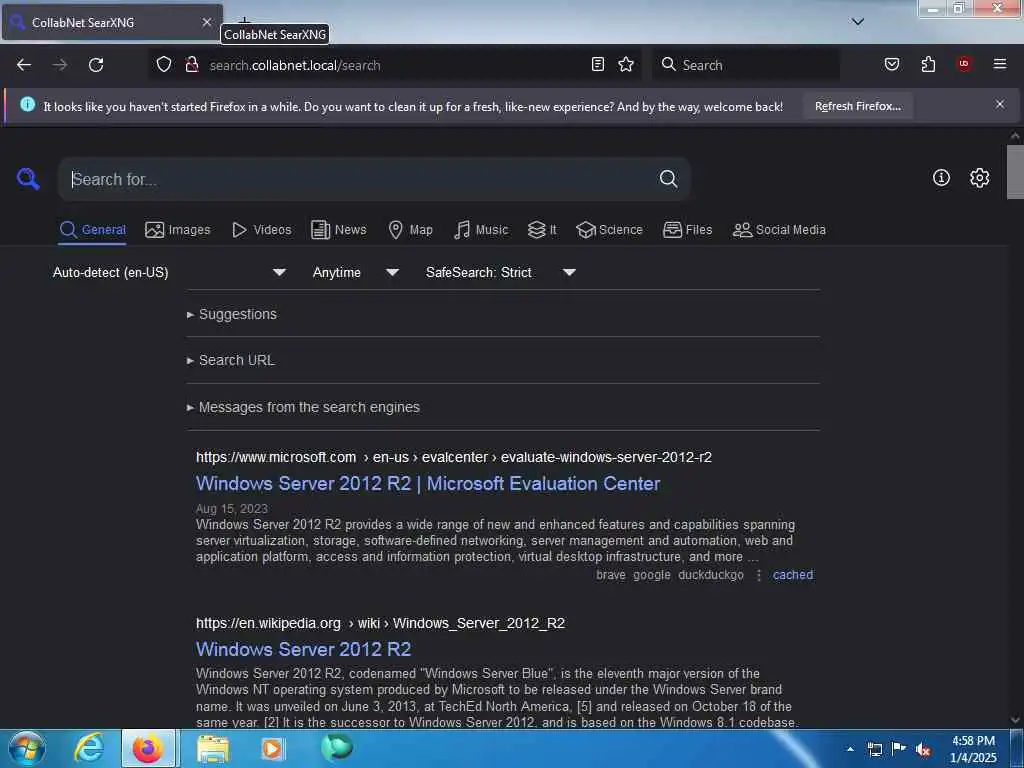This screenshot has height=768, width=1024.
Task: Bookmark this page with the star icon
Action: click(x=626, y=64)
